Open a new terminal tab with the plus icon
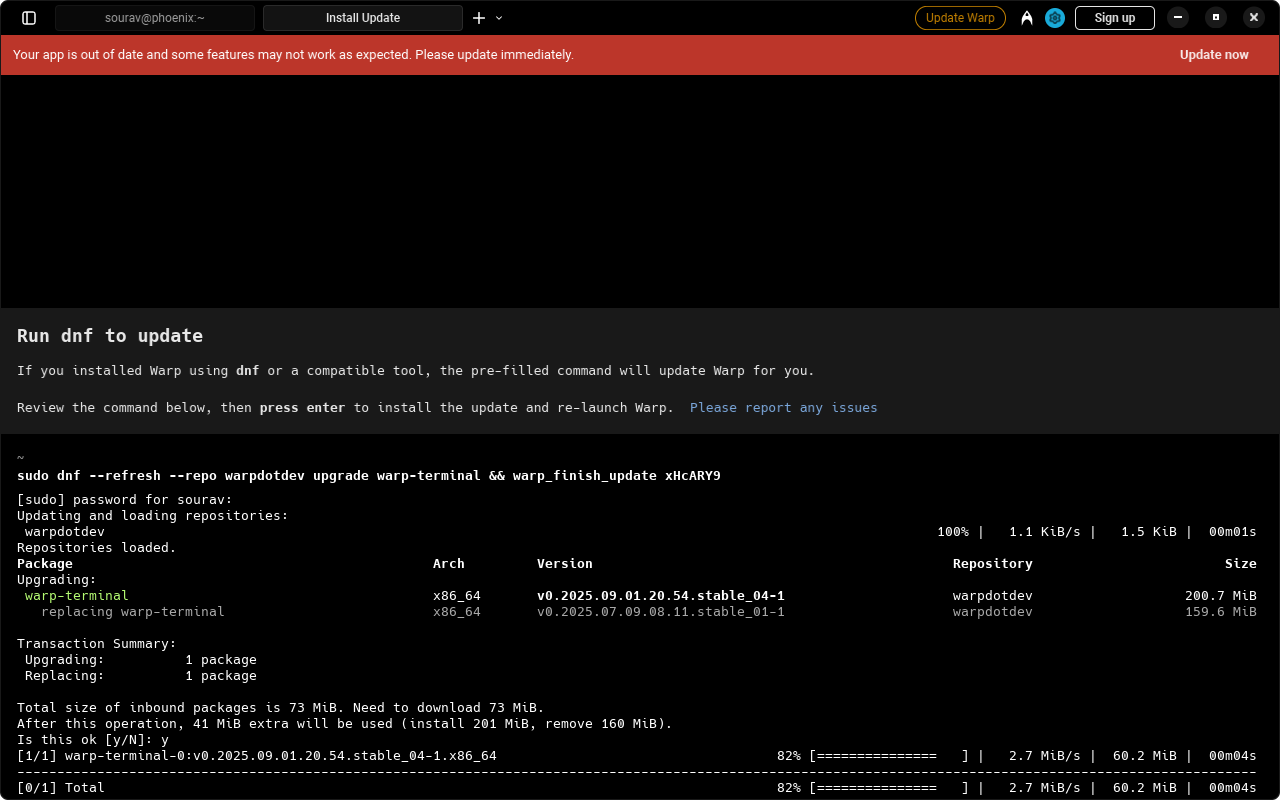Image resolution: width=1280 pixels, height=800 pixels. (x=478, y=17)
